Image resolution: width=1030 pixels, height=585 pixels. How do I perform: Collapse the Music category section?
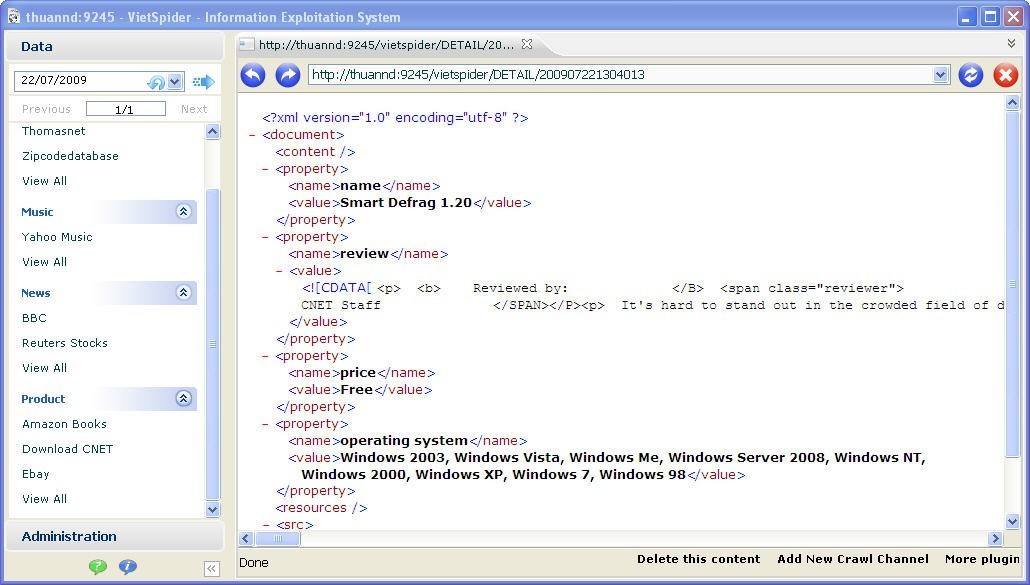183,212
